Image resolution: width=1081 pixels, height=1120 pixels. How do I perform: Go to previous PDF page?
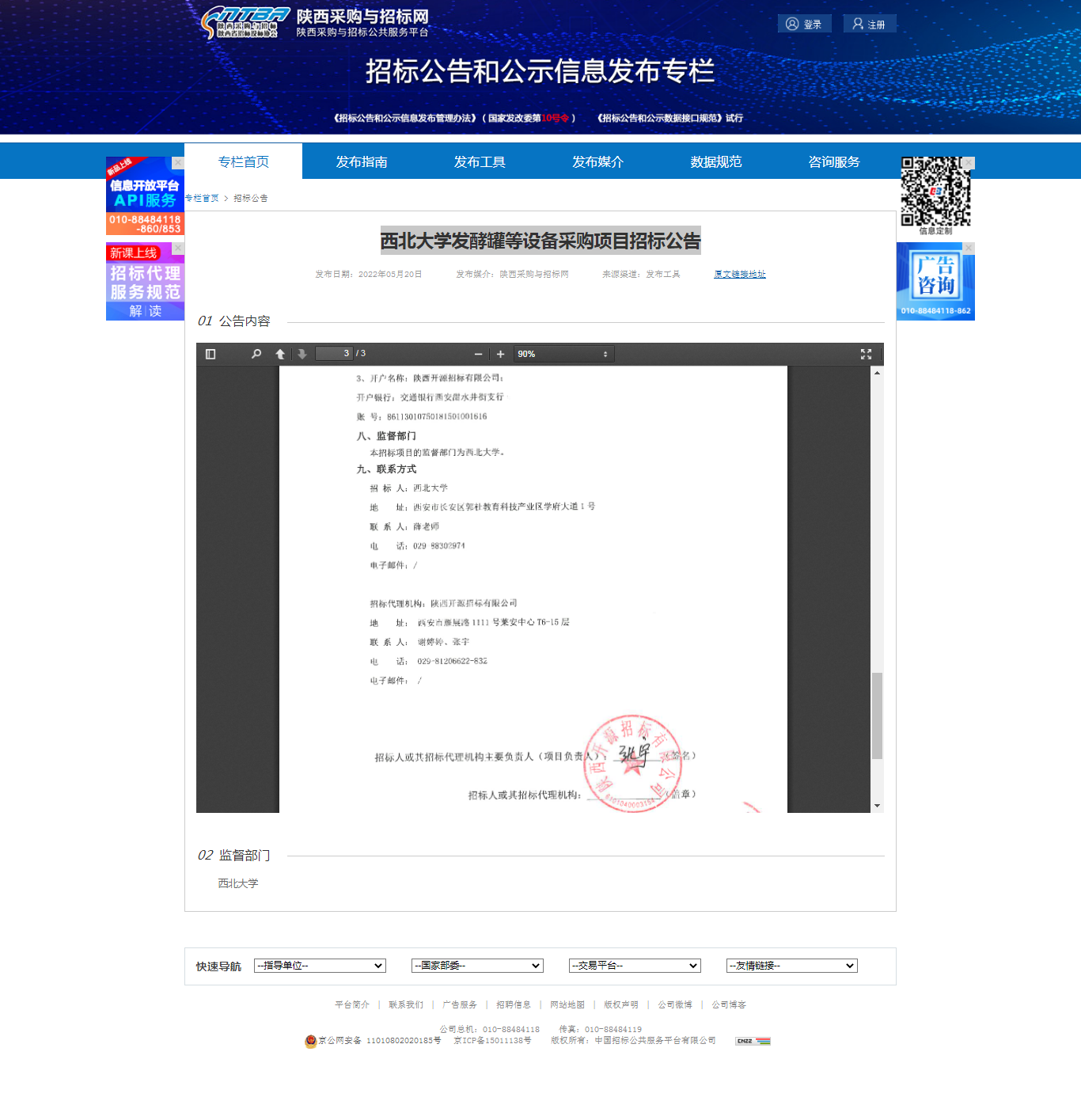(280, 354)
